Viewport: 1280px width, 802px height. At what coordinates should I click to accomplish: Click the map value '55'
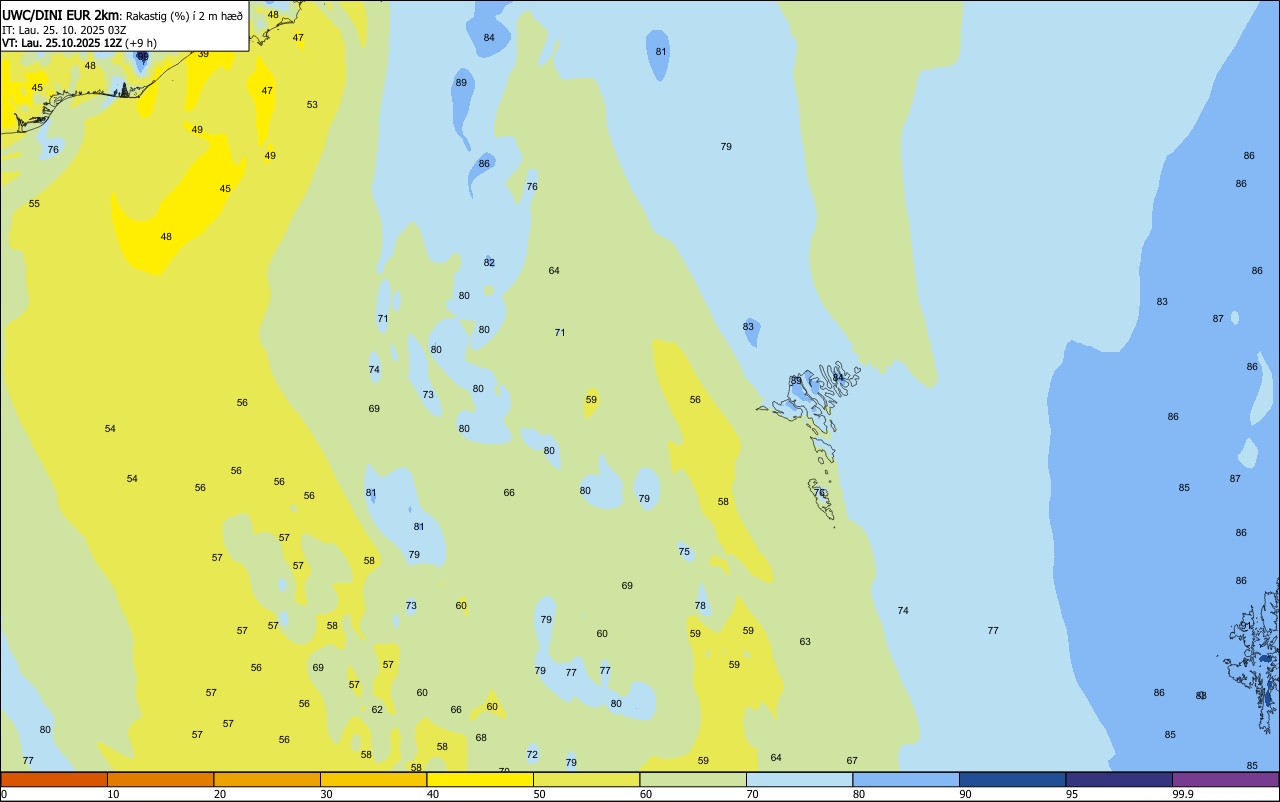point(34,204)
